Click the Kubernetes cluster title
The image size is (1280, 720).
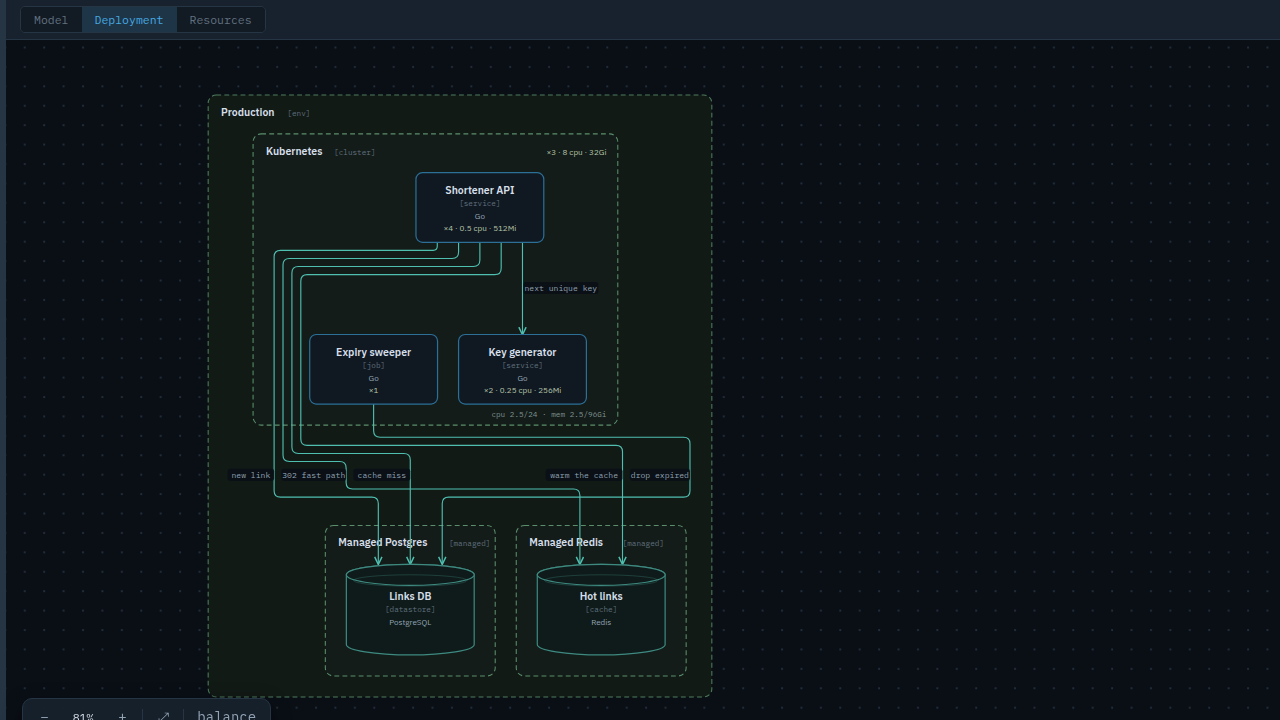[x=294, y=151]
